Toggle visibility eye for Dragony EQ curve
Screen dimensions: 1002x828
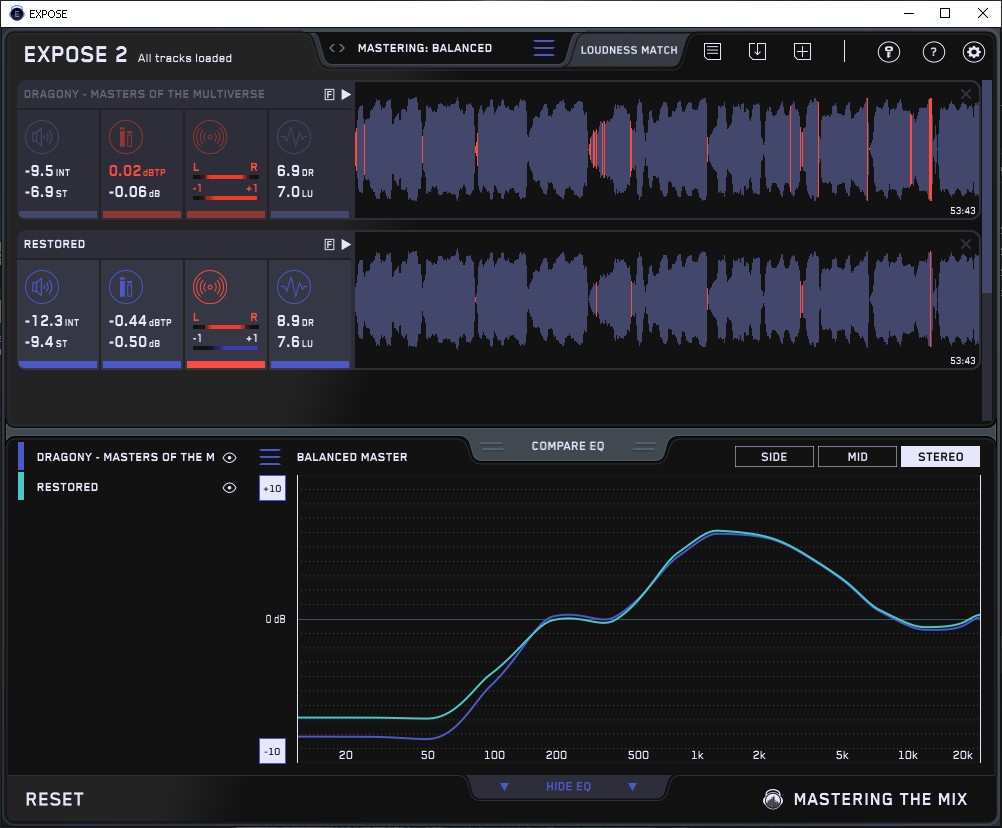click(x=229, y=457)
